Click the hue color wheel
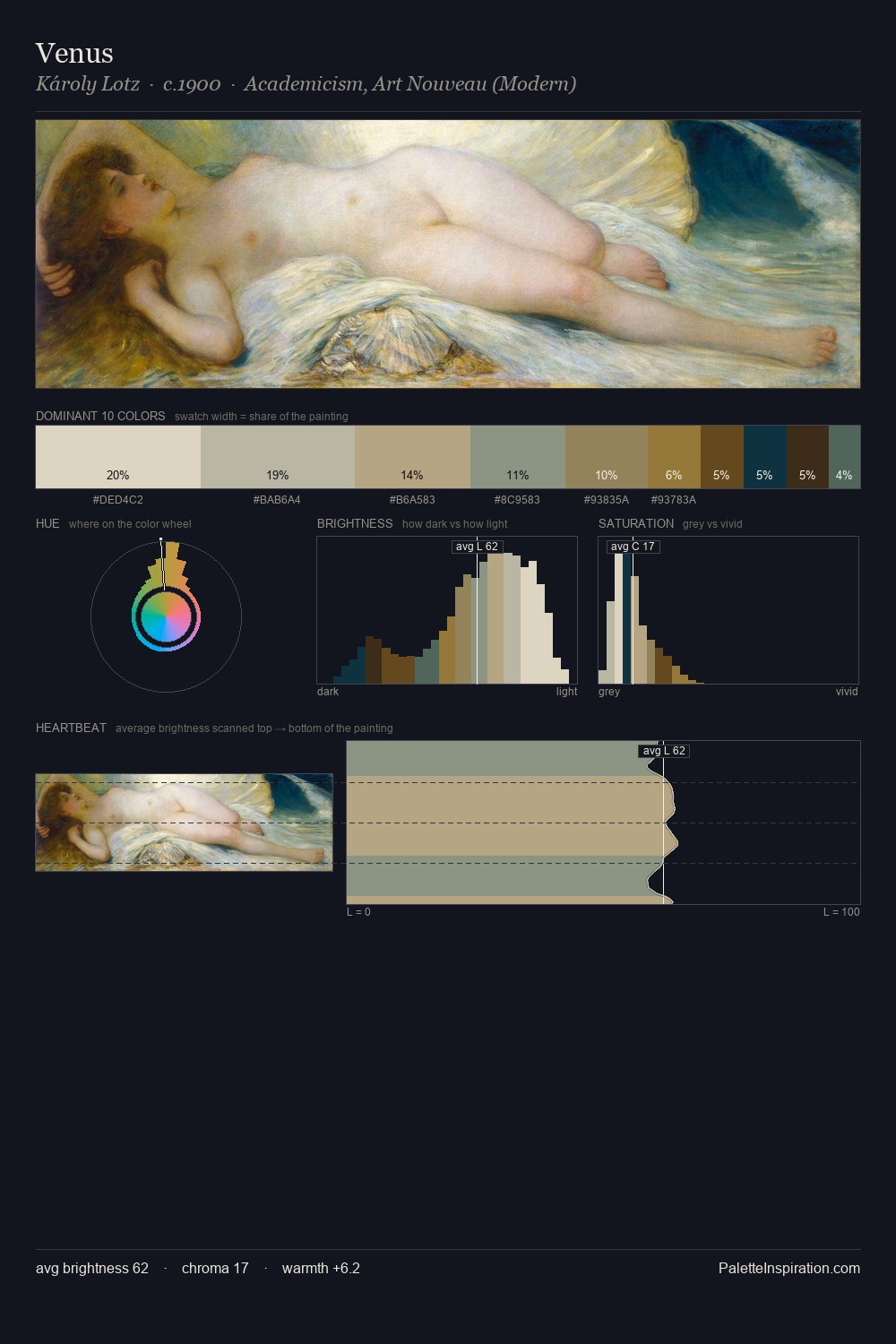Image resolution: width=896 pixels, height=1344 pixels. tap(166, 616)
